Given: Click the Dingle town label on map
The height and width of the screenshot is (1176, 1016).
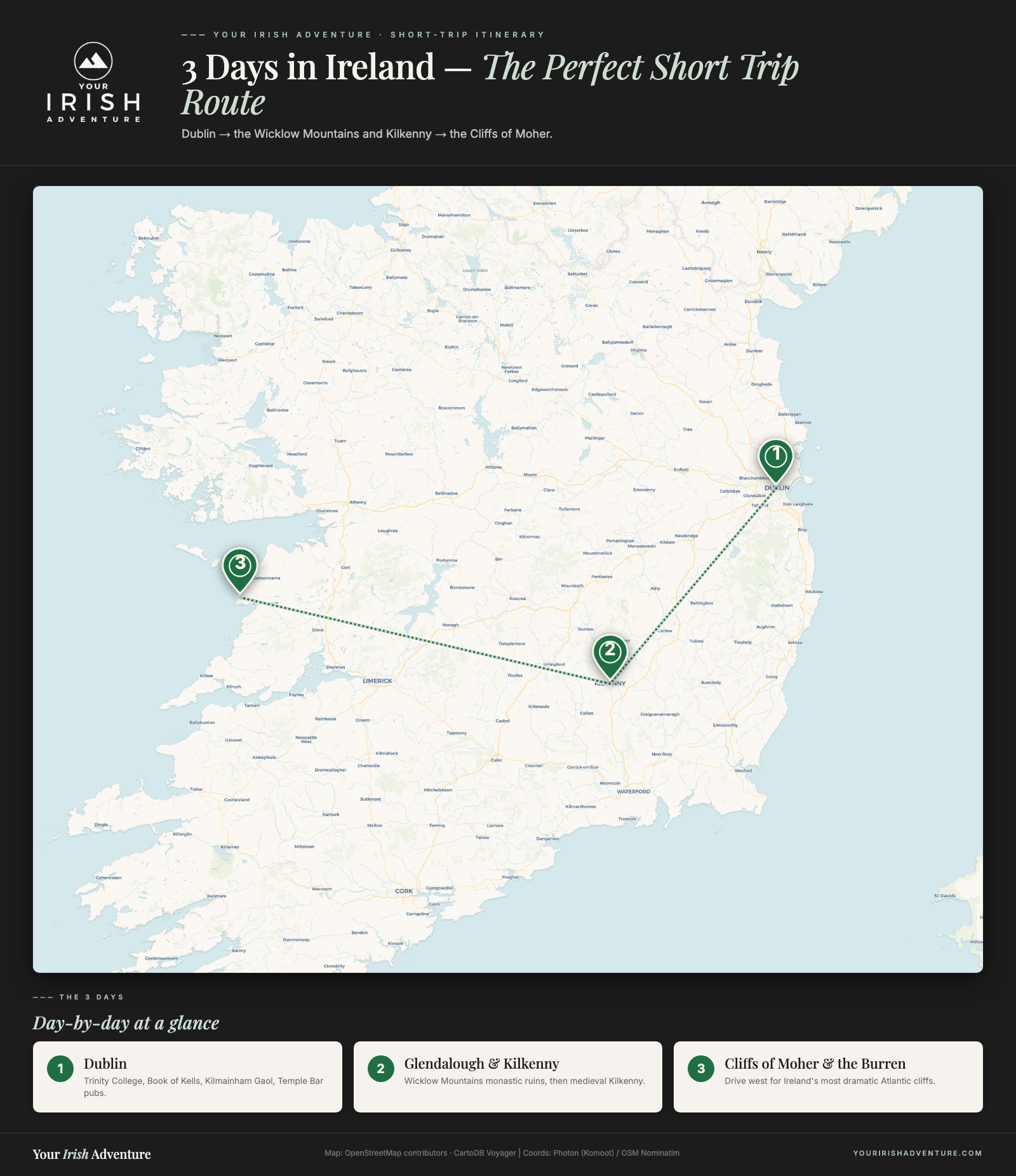Looking at the screenshot, I should click(101, 825).
